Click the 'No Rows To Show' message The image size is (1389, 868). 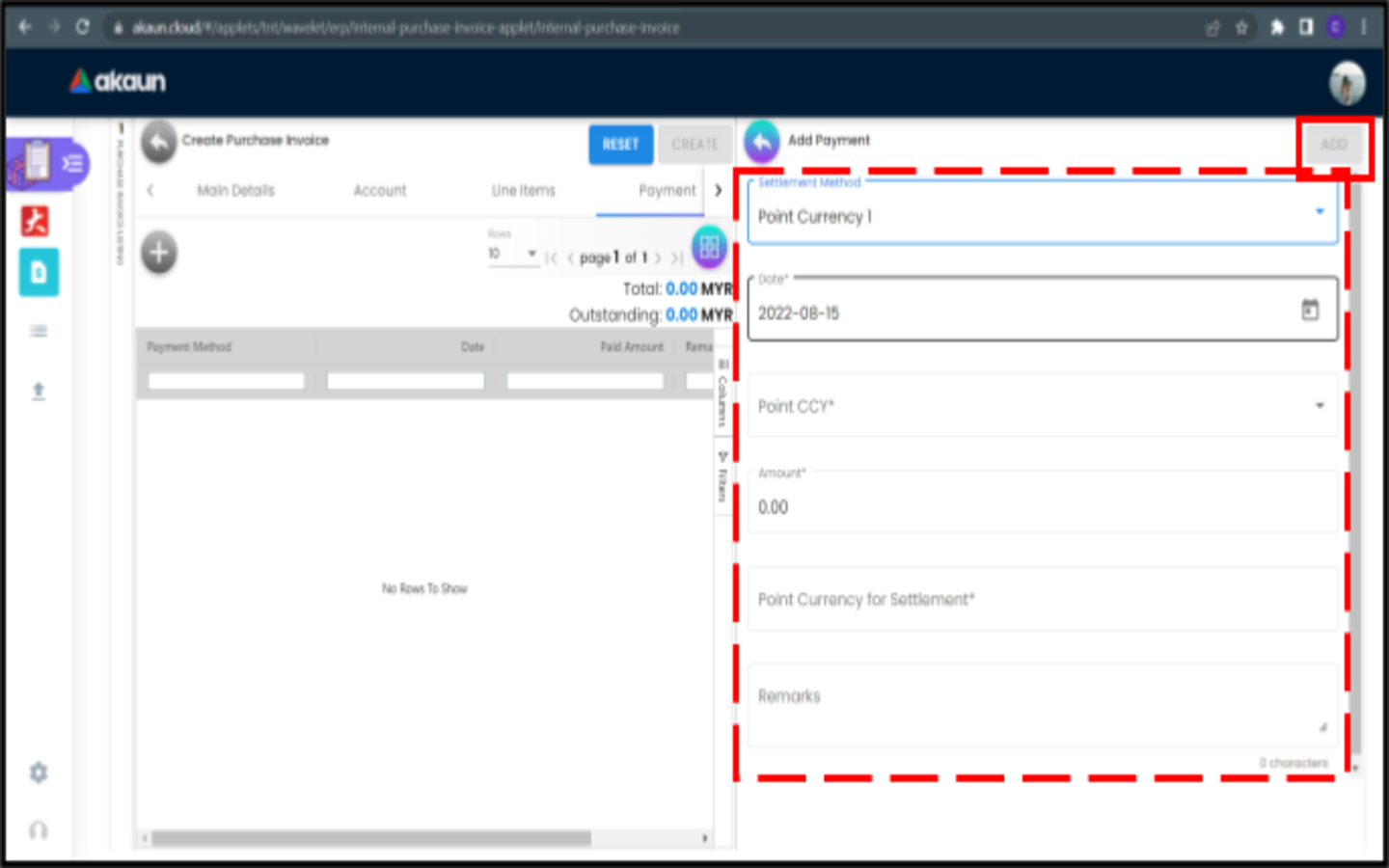pos(424,588)
